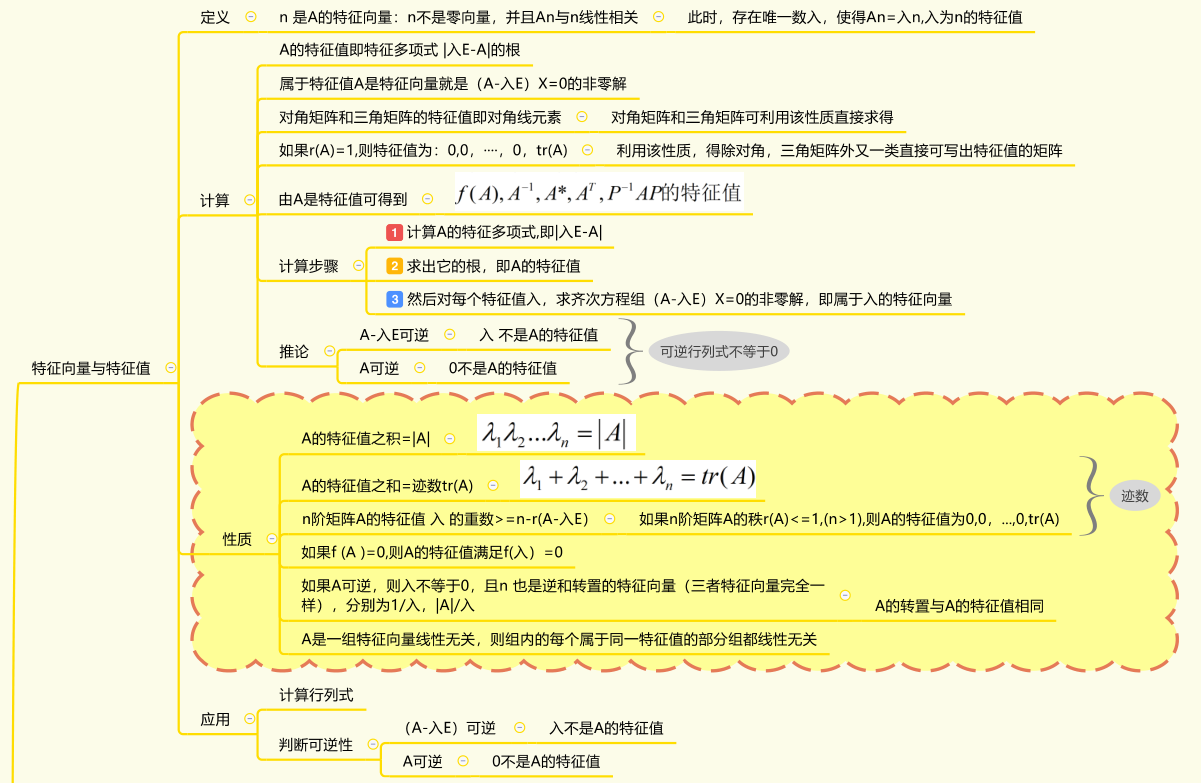Select the 推论 subtopic
Screen dimensions: 1201x783
tap(294, 352)
